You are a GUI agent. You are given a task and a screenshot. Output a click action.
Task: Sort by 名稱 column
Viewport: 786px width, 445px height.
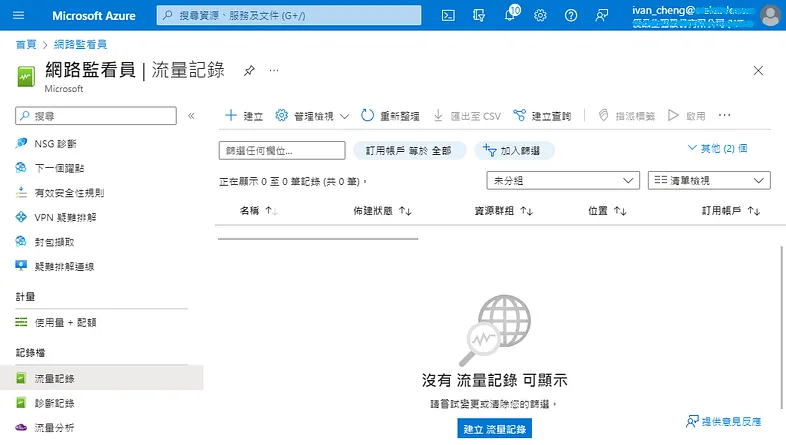(258, 210)
